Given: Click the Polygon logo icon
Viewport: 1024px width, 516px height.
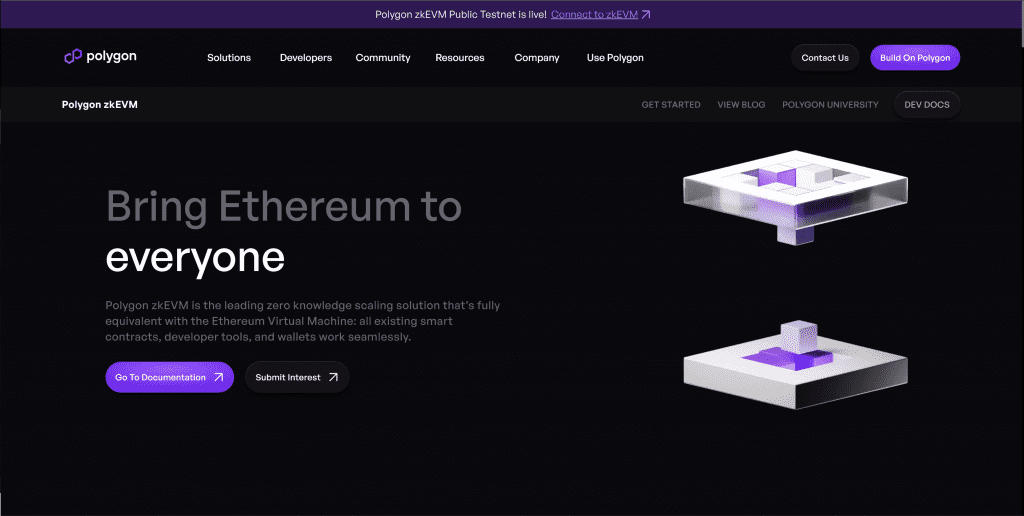Looking at the screenshot, I should (72, 57).
